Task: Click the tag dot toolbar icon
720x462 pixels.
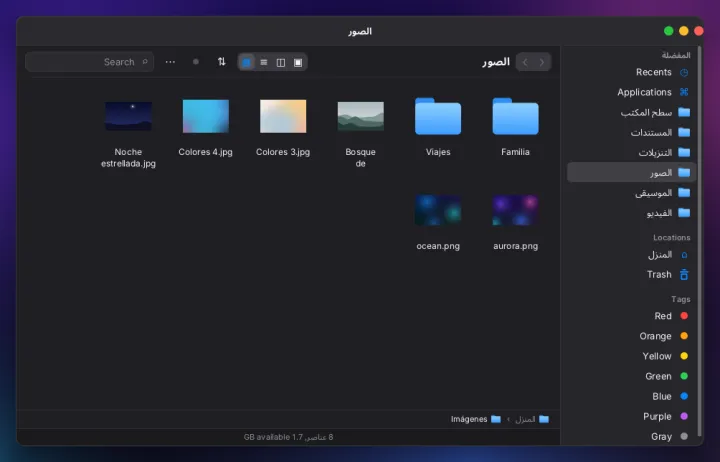Action: (196, 62)
